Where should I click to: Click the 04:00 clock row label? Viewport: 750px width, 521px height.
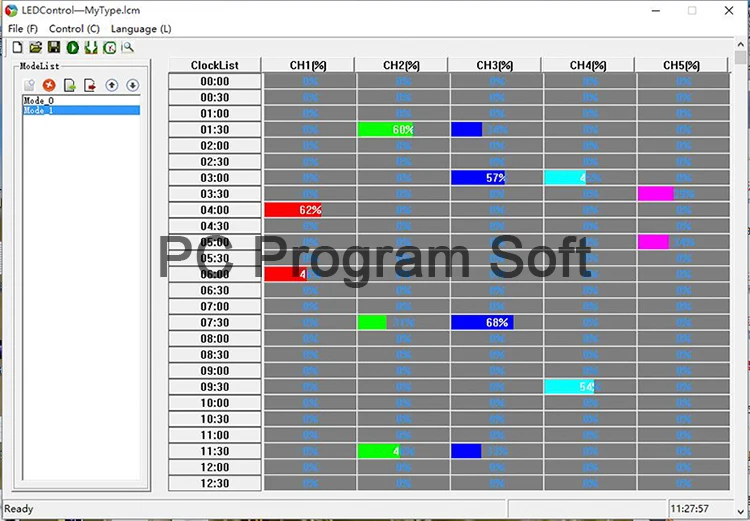[215, 210]
